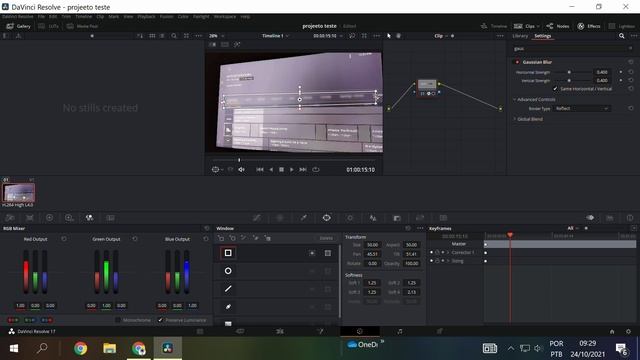Show the Media Pool button

pos(82,26)
